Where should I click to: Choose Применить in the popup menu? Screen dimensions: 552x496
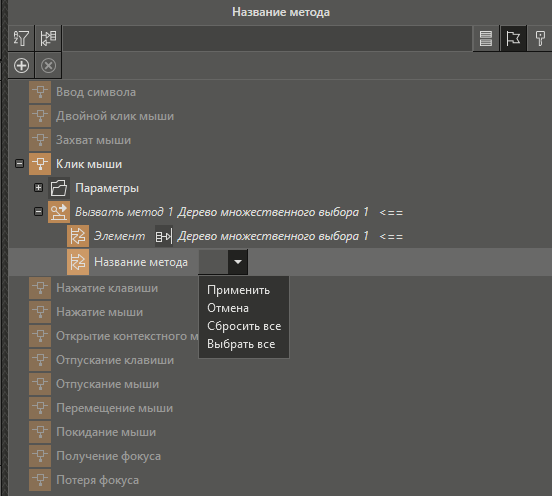pyautogui.click(x=238, y=290)
